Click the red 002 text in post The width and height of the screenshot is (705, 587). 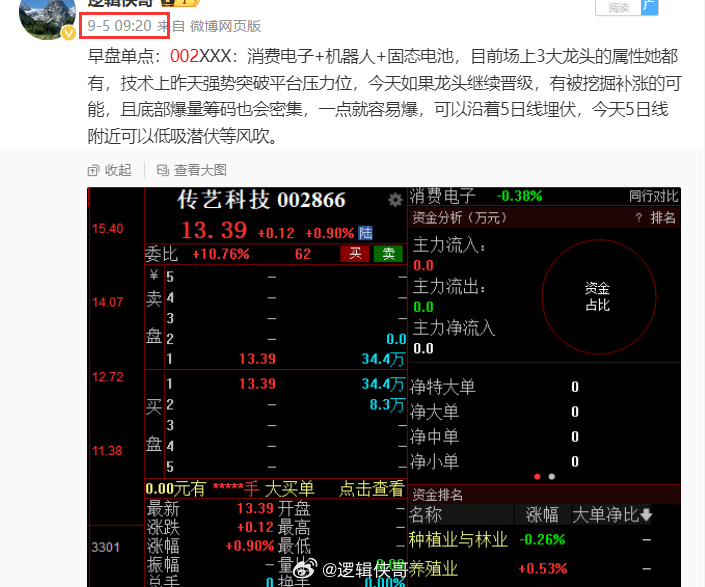coord(184,56)
